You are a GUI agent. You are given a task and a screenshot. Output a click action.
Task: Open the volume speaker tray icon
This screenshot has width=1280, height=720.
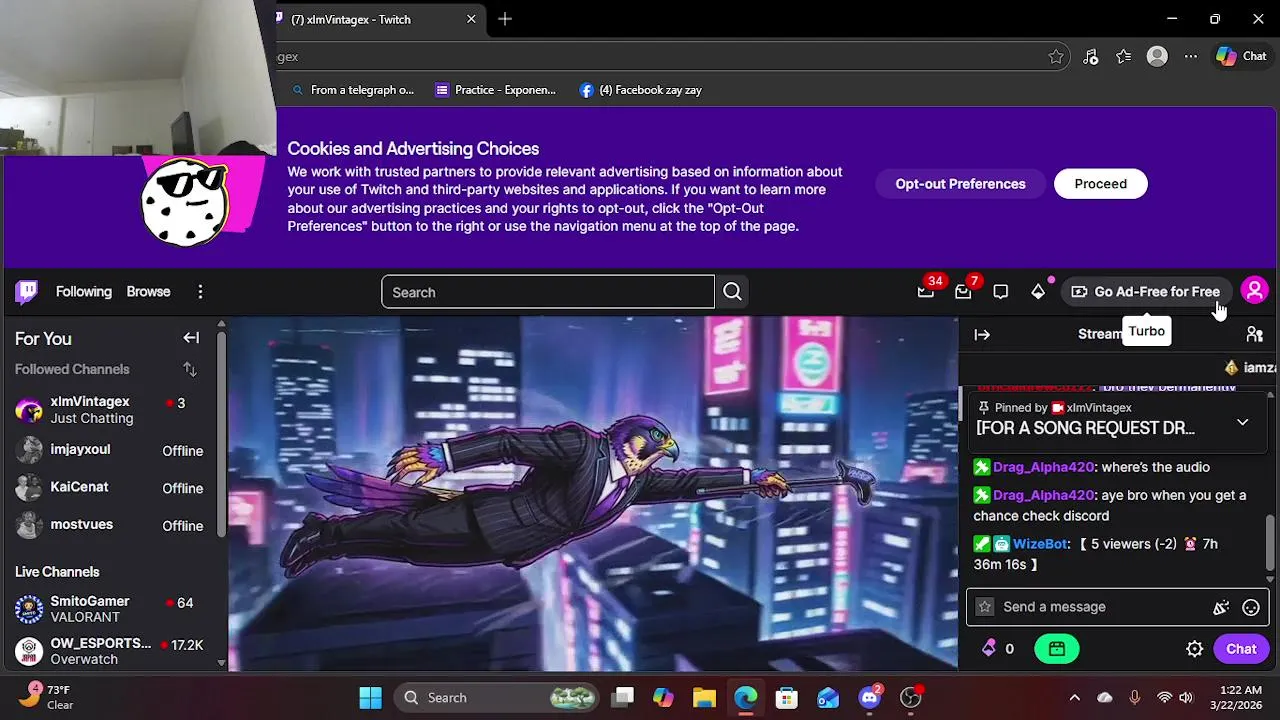(1186, 698)
